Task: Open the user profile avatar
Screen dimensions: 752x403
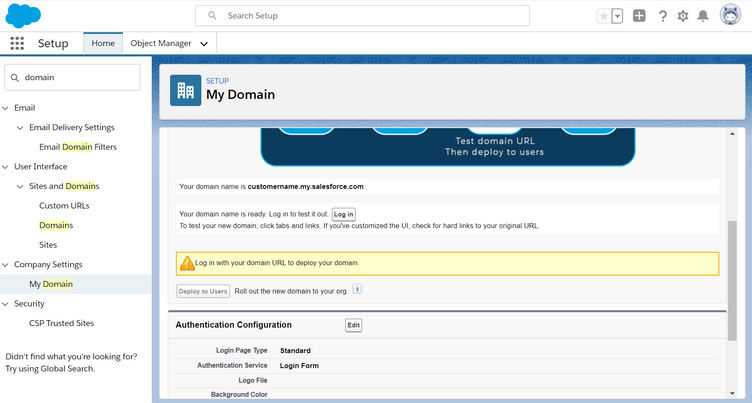Action: 730,15
